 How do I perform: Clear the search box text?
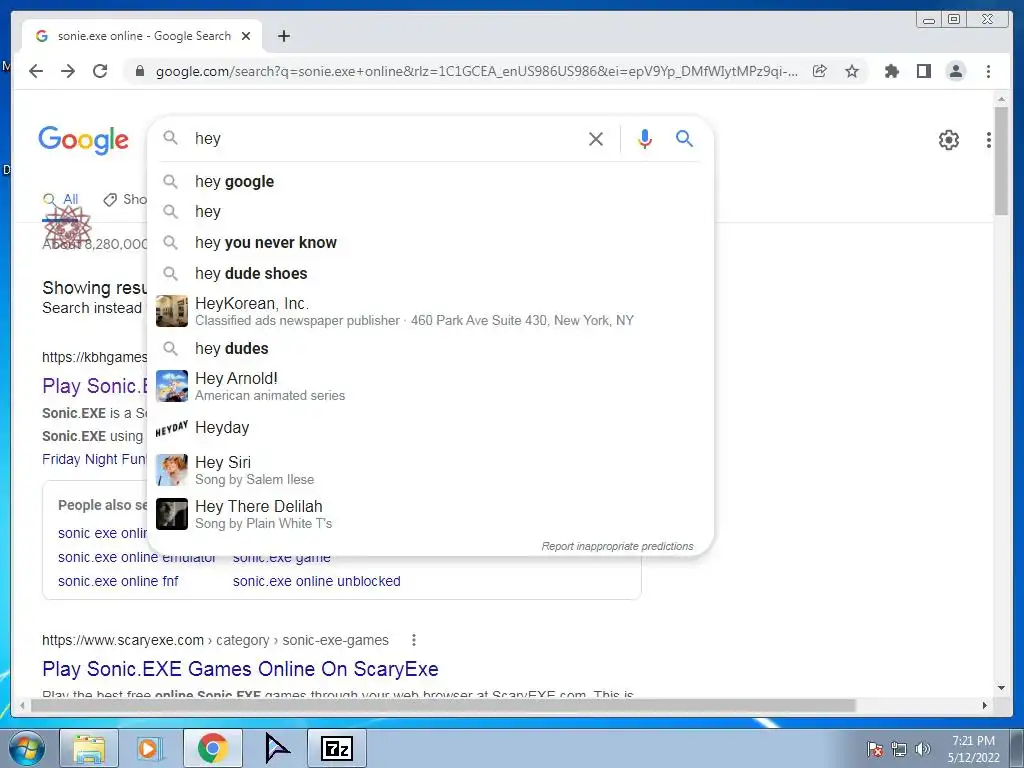click(596, 138)
